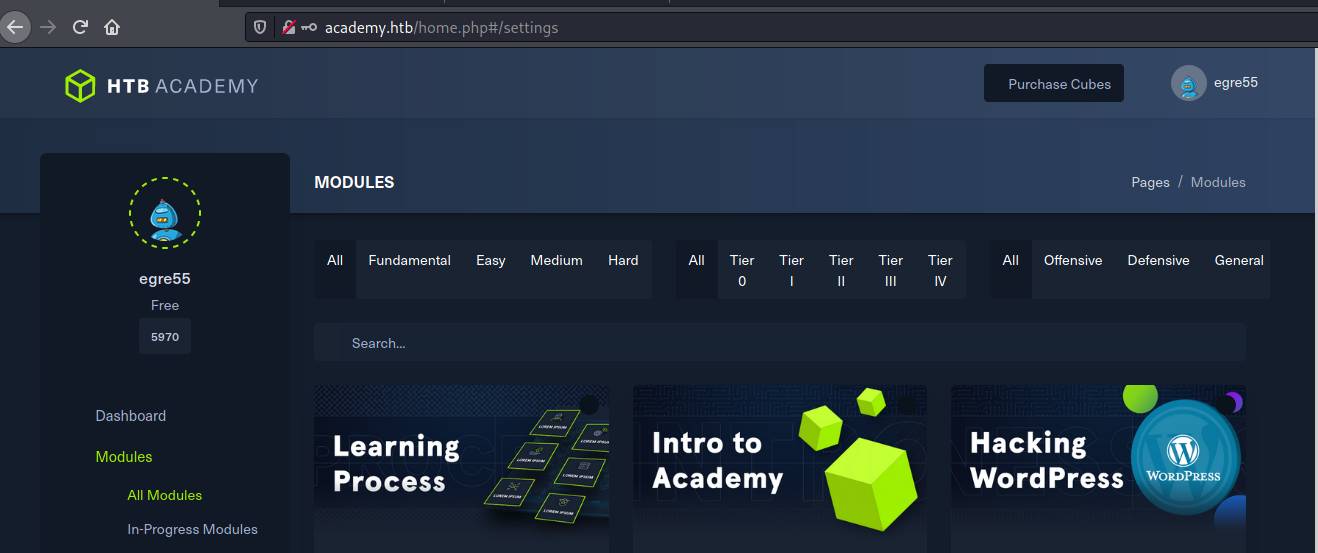This screenshot has width=1318, height=553.
Task: Click the module Search field
Action: tap(780, 343)
